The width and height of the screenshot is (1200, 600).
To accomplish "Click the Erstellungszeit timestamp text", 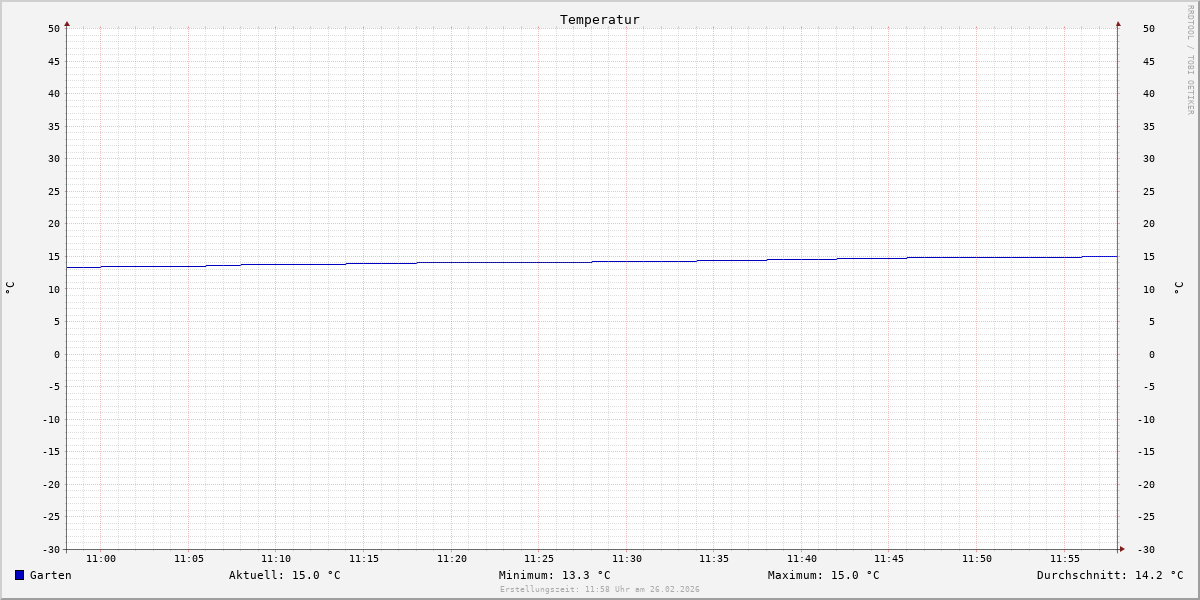I will pyautogui.click(x=600, y=589).
